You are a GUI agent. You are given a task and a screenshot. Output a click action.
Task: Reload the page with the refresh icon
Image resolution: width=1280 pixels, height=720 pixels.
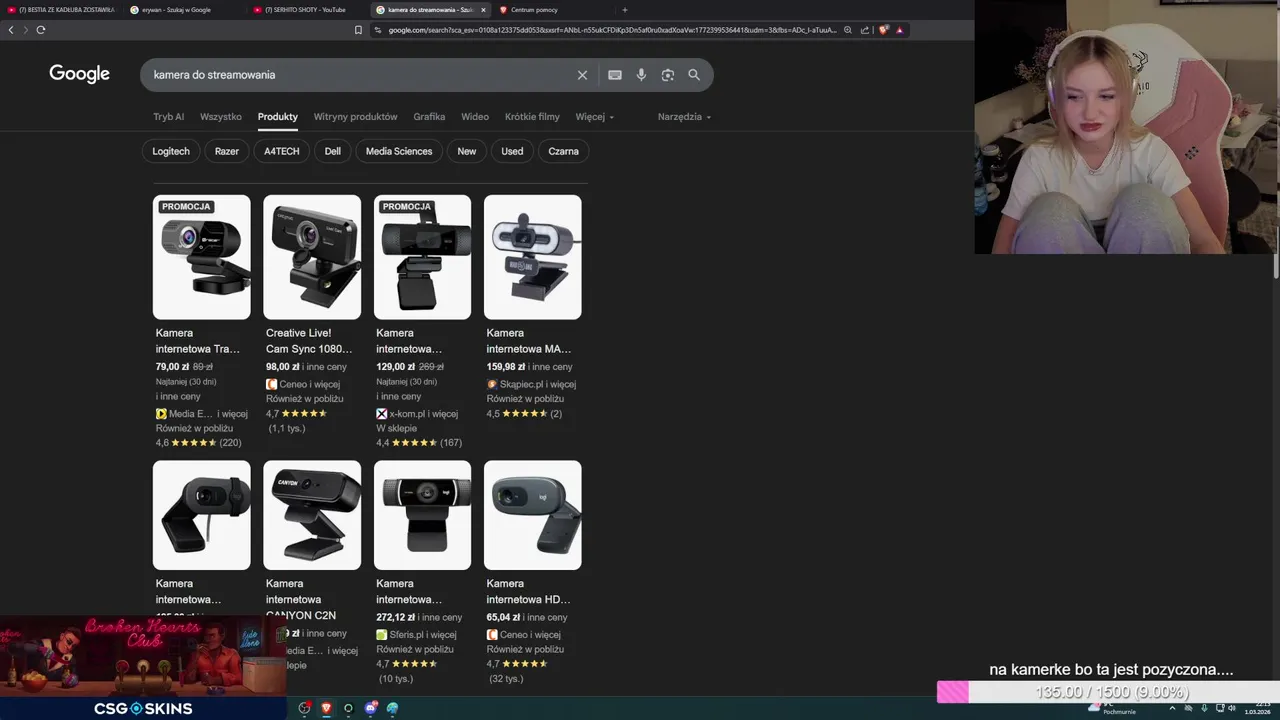tap(41, 30)
